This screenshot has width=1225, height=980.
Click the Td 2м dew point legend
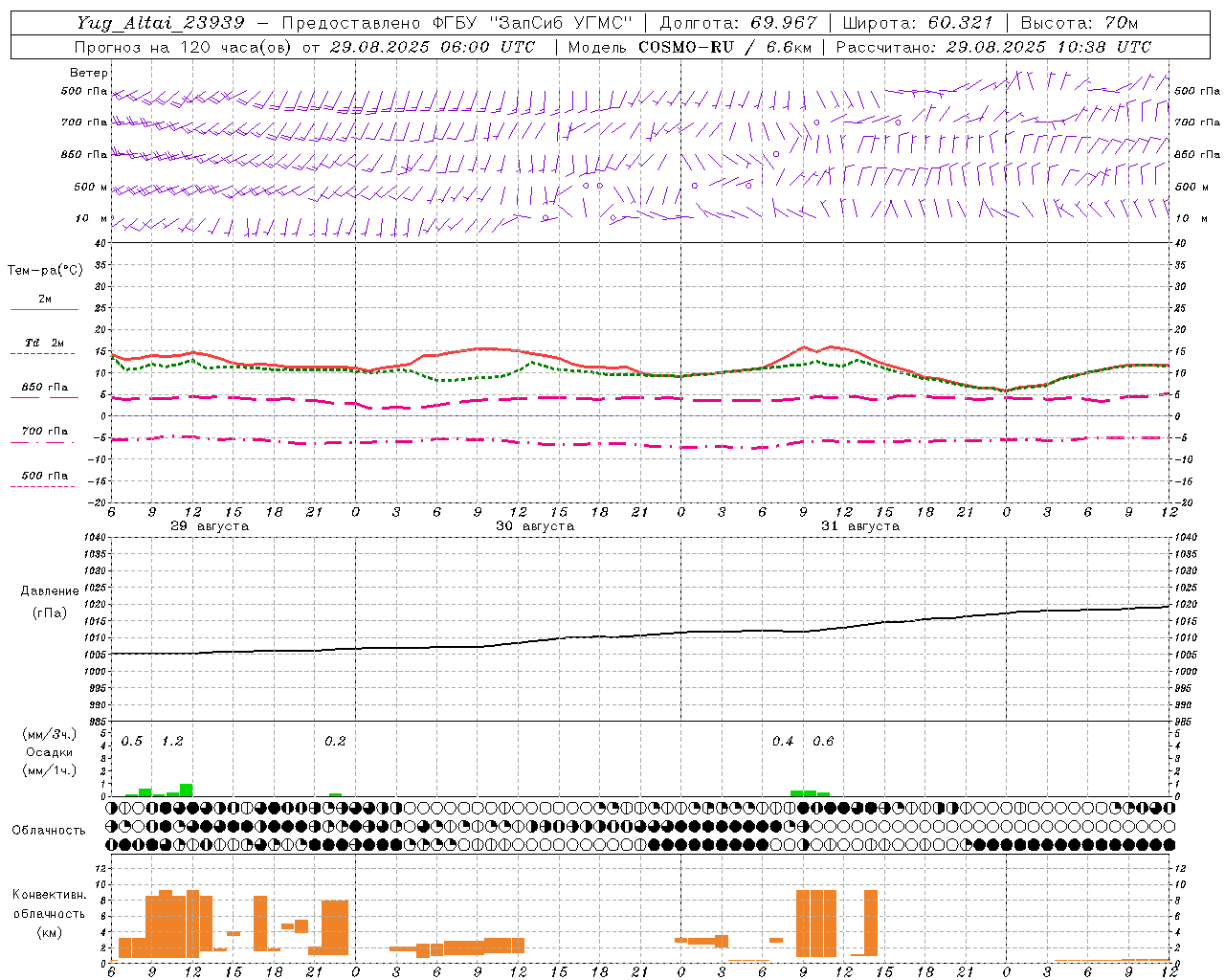point(45,343)
